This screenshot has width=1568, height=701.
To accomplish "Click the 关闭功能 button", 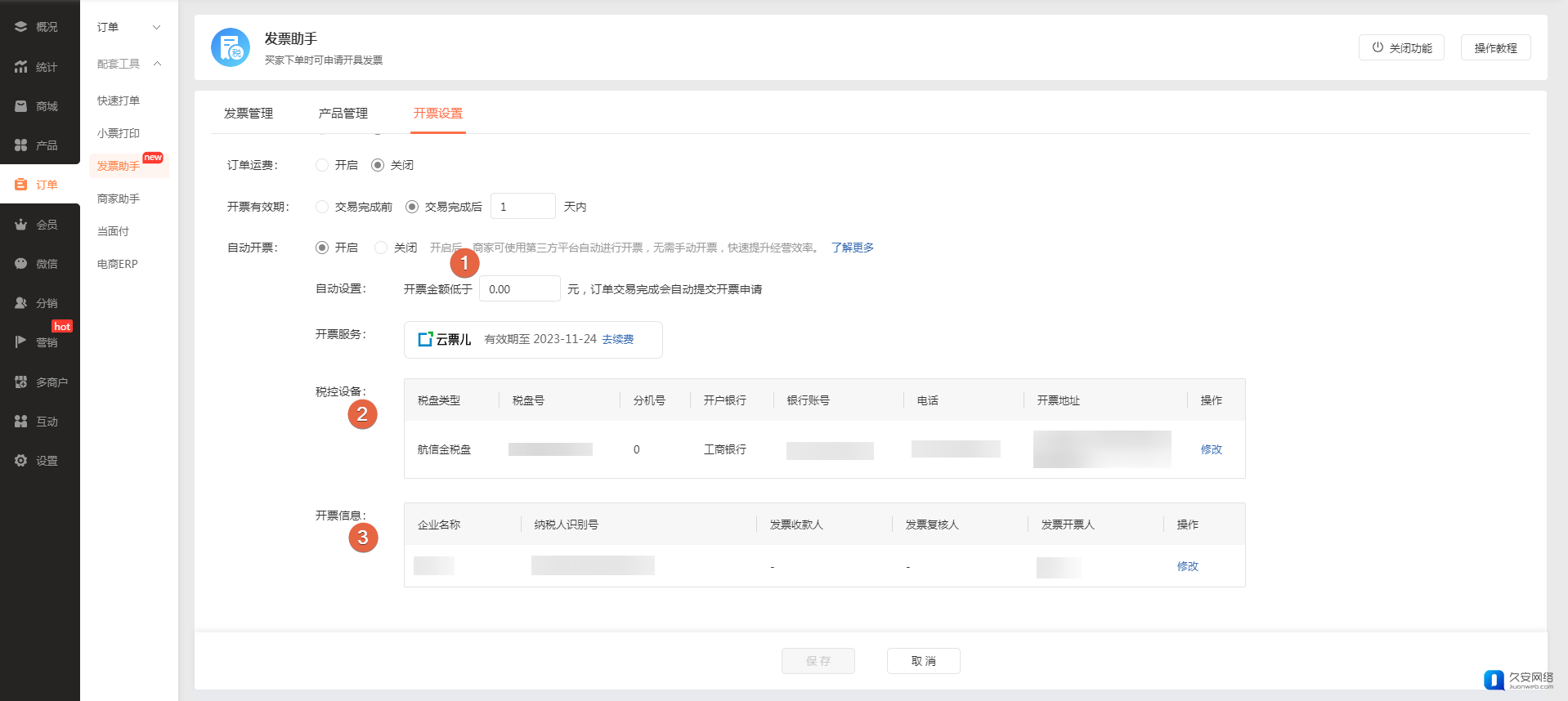I will 1401,48.
